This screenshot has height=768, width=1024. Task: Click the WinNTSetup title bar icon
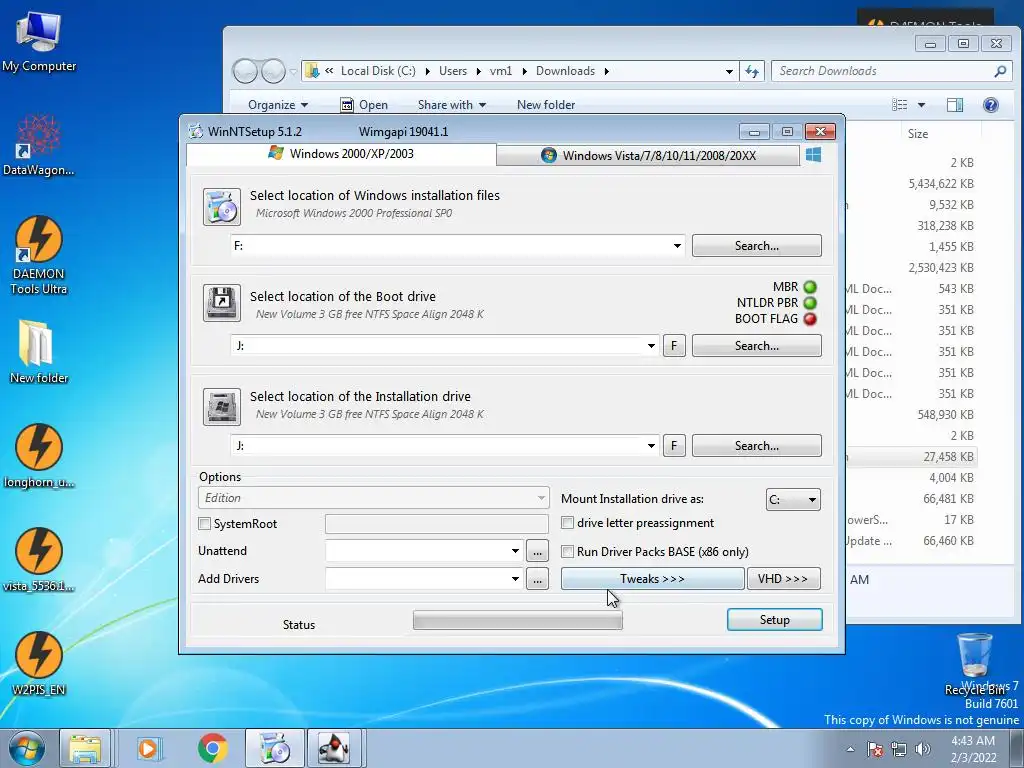[195, 131]
